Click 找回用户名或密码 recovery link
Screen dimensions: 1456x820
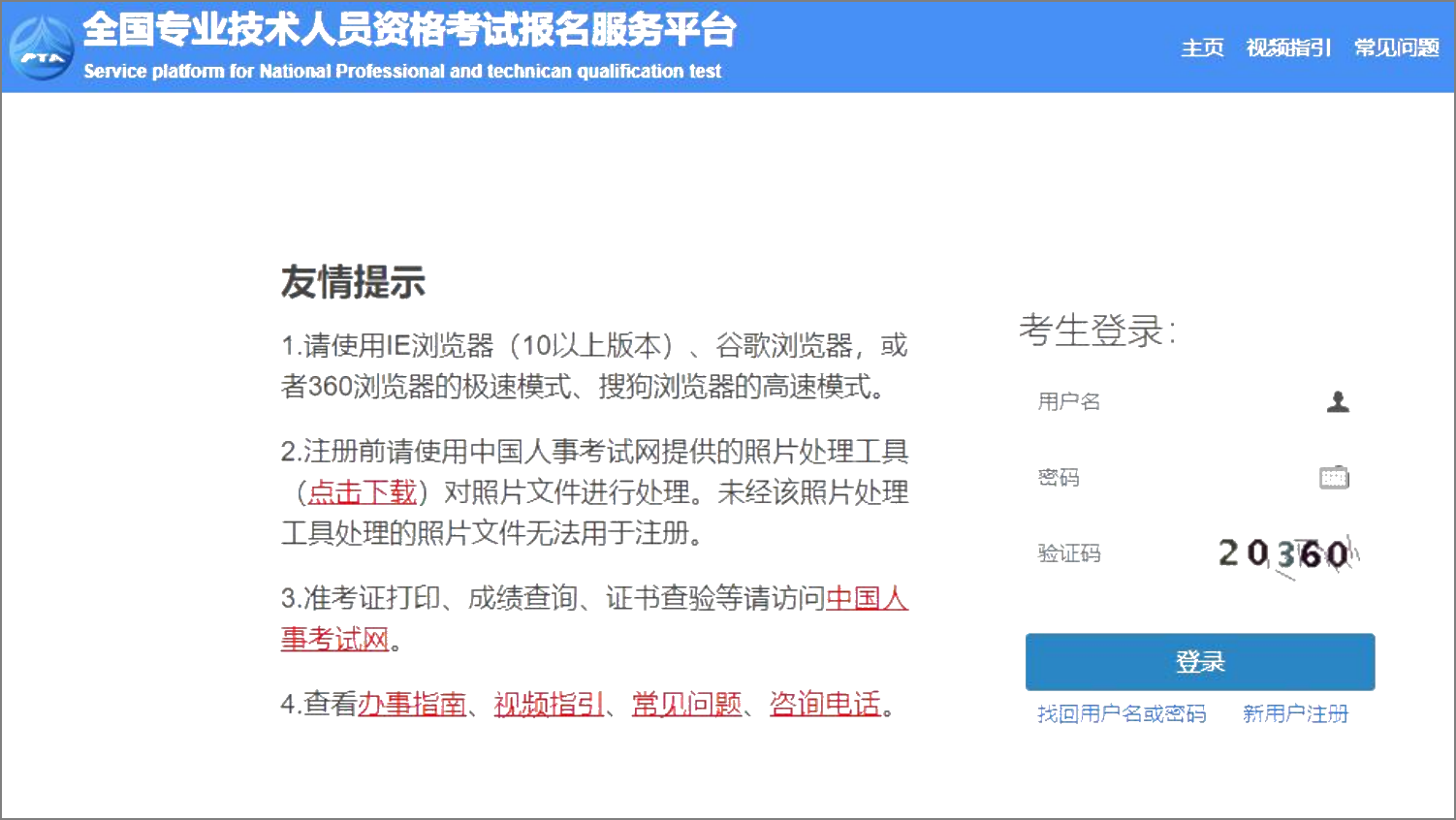coord(1121,714)
